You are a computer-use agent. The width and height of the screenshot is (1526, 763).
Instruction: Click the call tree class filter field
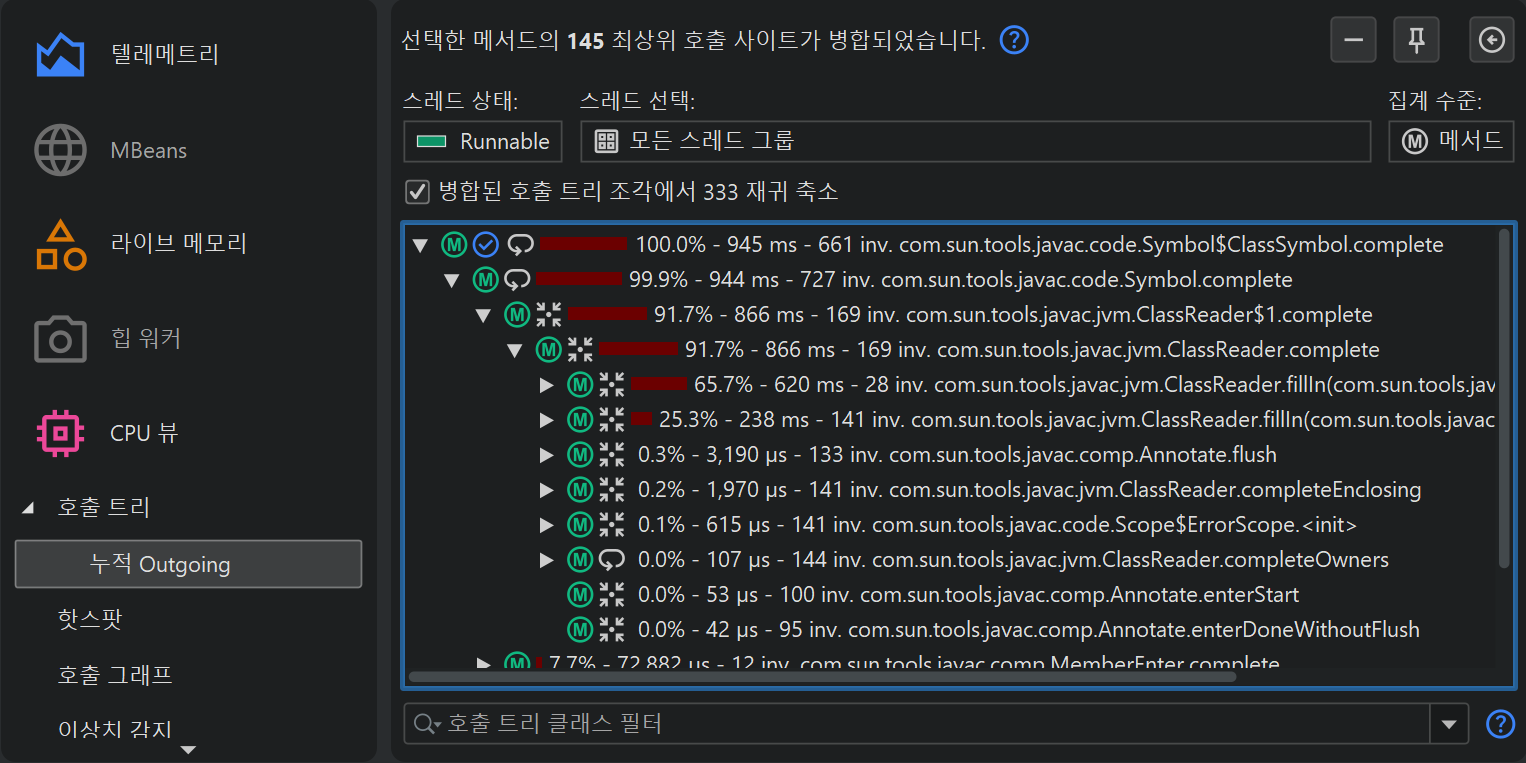coord(930,724)
